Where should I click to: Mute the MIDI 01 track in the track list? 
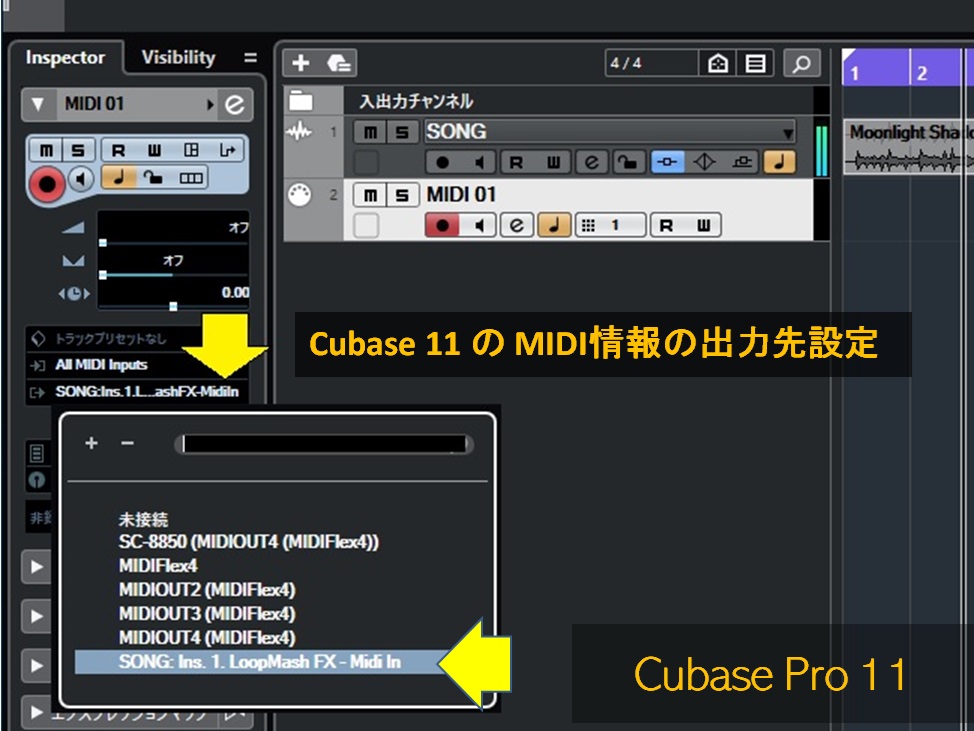370,195
